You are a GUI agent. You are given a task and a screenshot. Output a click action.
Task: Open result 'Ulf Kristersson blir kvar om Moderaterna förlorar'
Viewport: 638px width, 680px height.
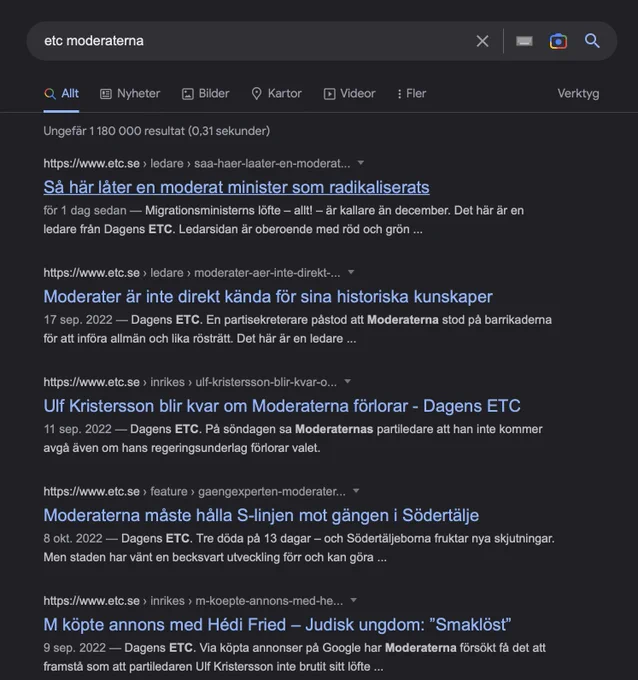(282, 406)
